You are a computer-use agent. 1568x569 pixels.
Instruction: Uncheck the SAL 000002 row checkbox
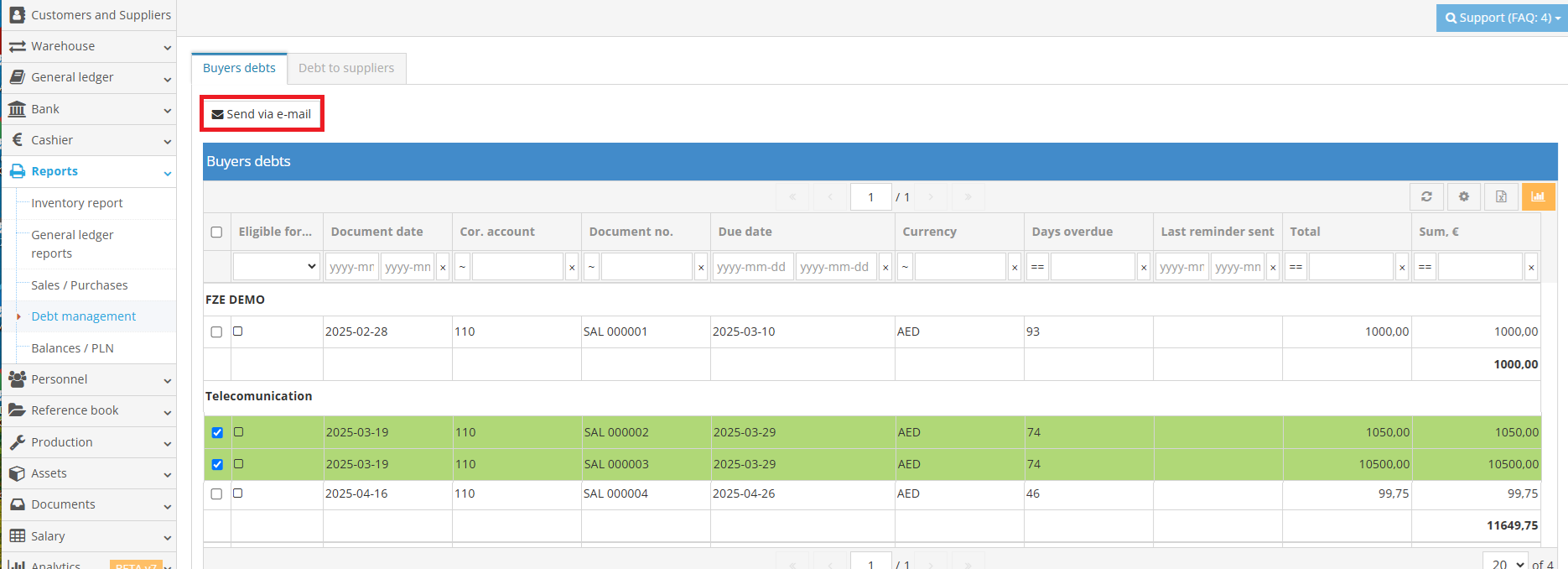[217, 432]
